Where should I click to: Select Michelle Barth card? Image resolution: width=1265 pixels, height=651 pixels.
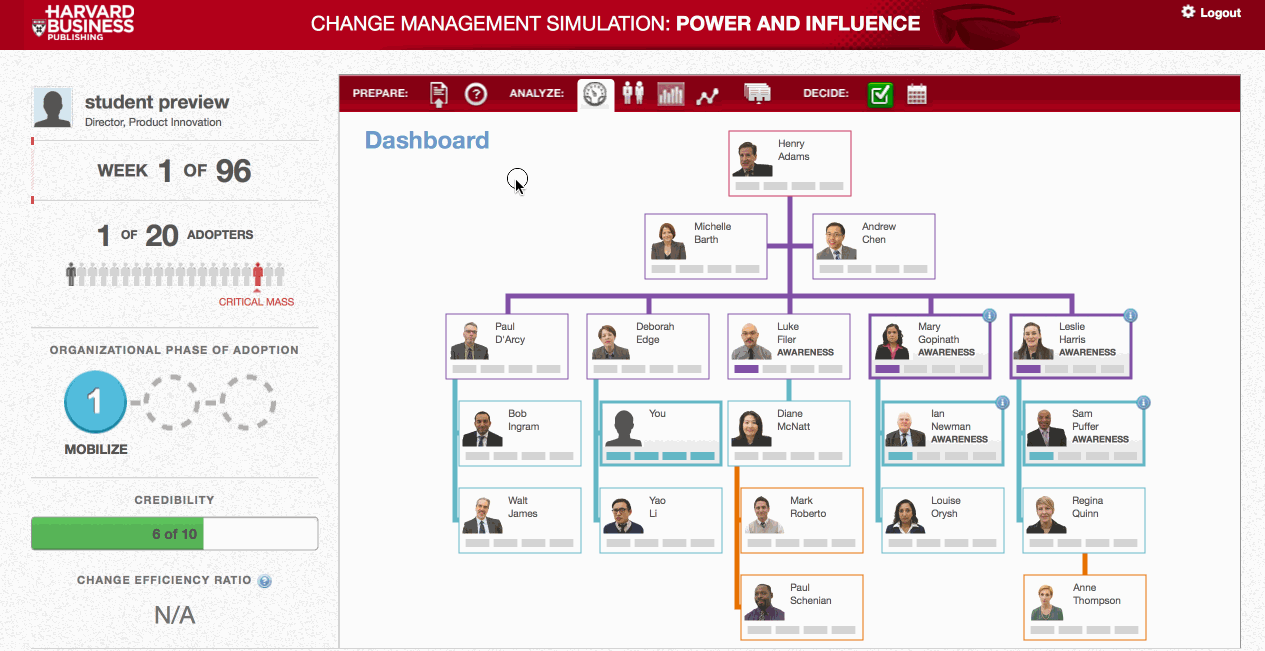[x=706, y=247]
